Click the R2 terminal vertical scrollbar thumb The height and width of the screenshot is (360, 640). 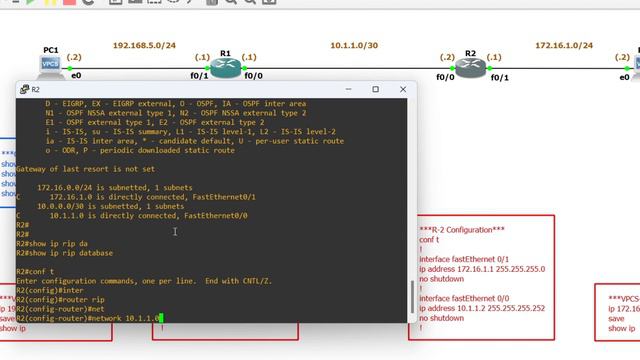(412, 297)
